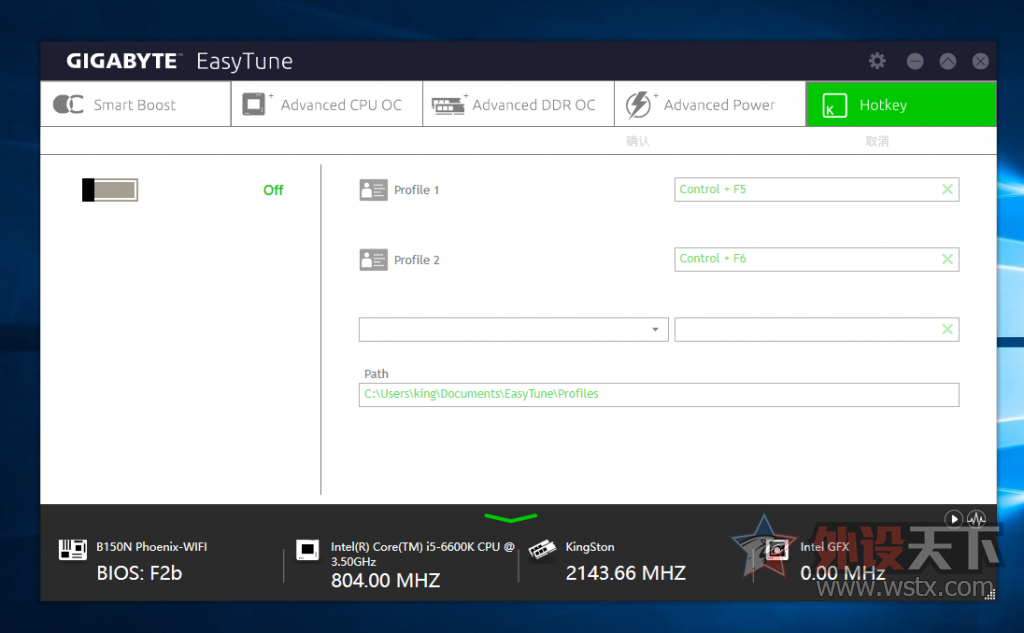Minimize the EasyTune window
1024x633 pixels.
coord(915,61)
